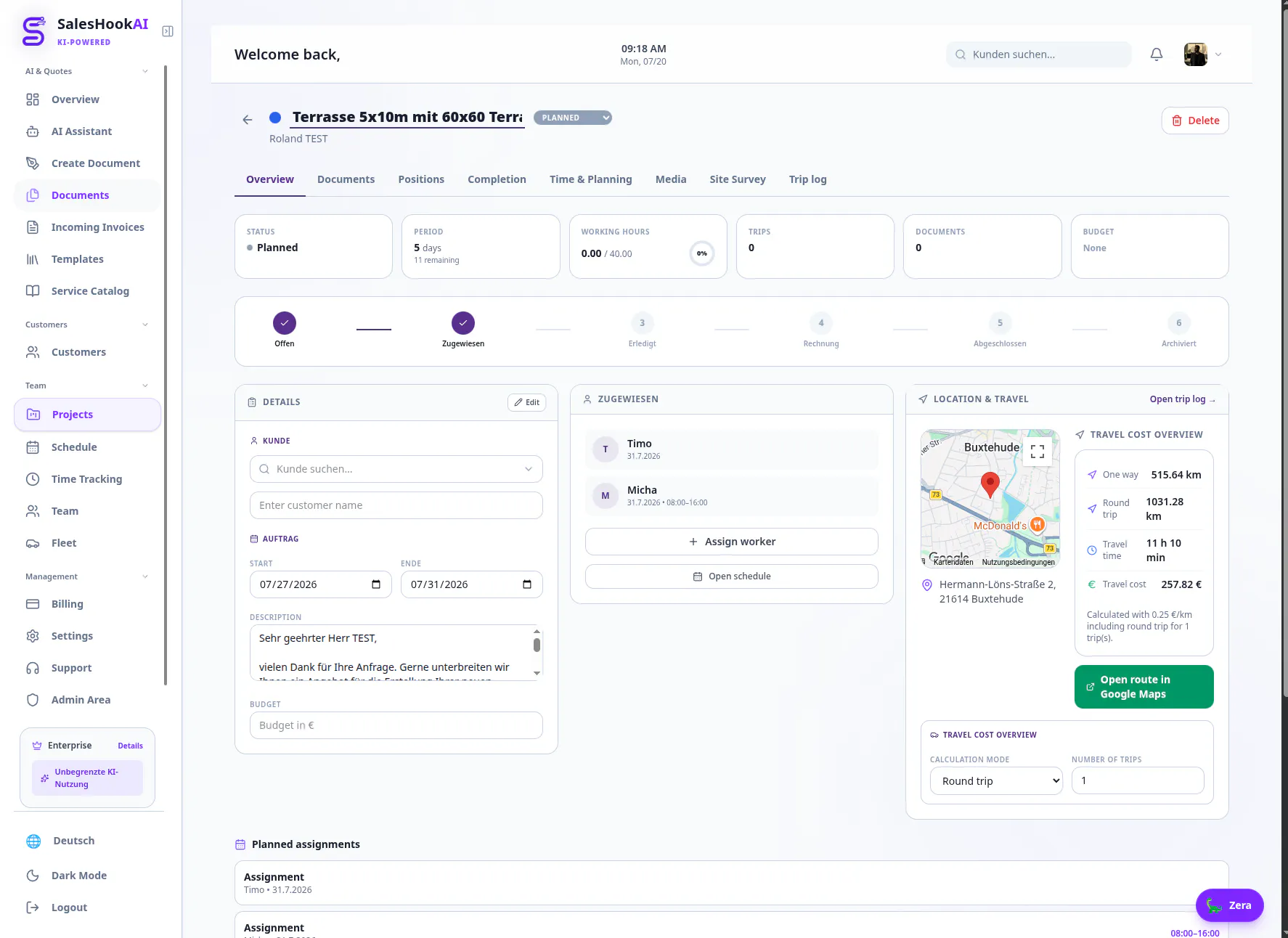The height and width of the screenshot is (938, 1288).
Task: Switch to the Documents tab
Action: pyautogui.click(x=346, y=179)
